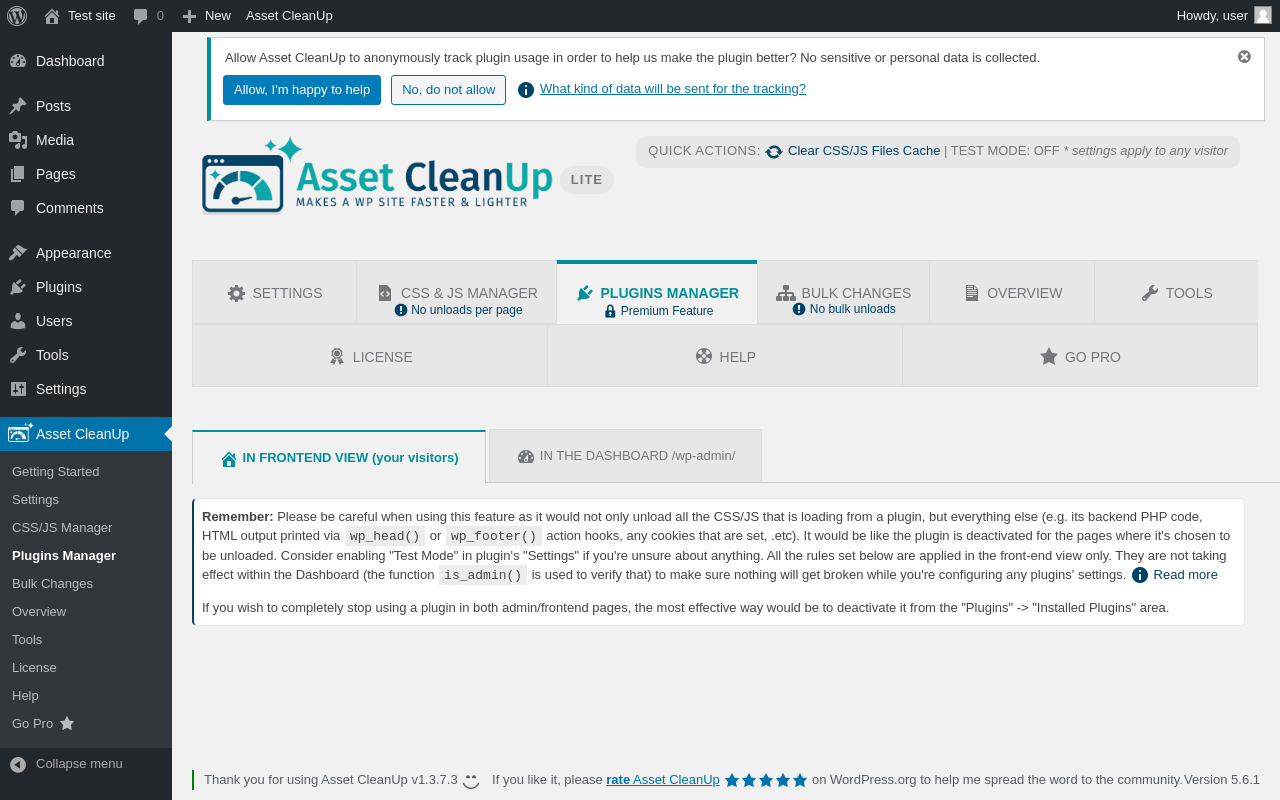Click the rate Asset CleanUp footer link

(x=663, y=780)
